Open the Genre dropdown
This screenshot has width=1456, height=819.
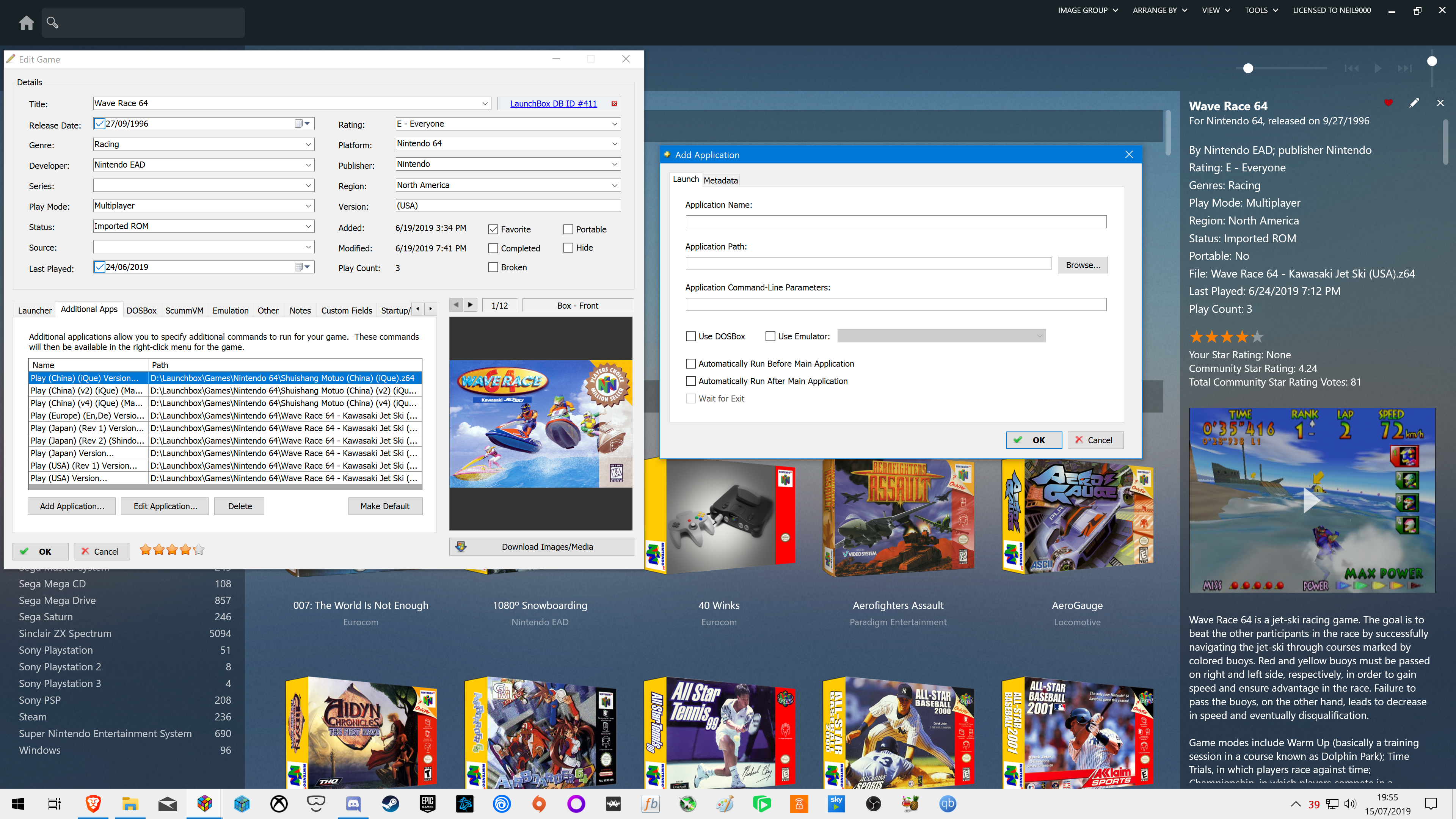(x=309, y=144)
